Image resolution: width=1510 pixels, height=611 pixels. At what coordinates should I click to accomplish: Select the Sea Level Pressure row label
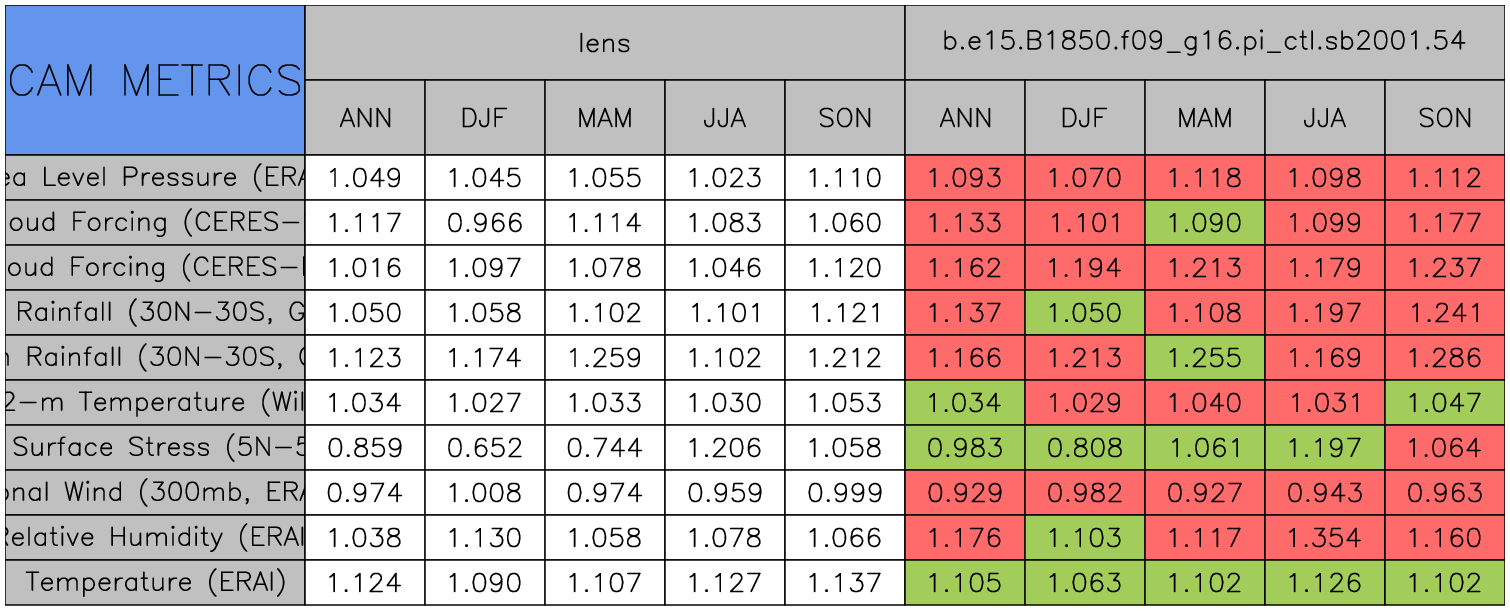click(155, 178)
